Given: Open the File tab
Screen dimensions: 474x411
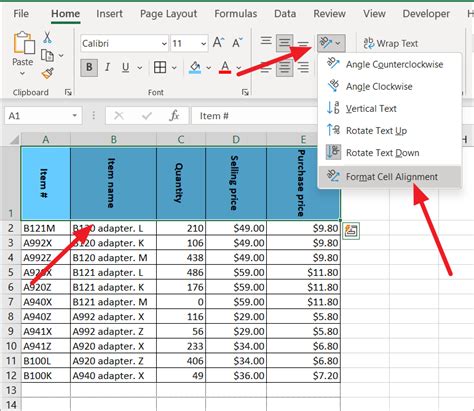Looking at the screenshot, I should click(x=21, y=14).
